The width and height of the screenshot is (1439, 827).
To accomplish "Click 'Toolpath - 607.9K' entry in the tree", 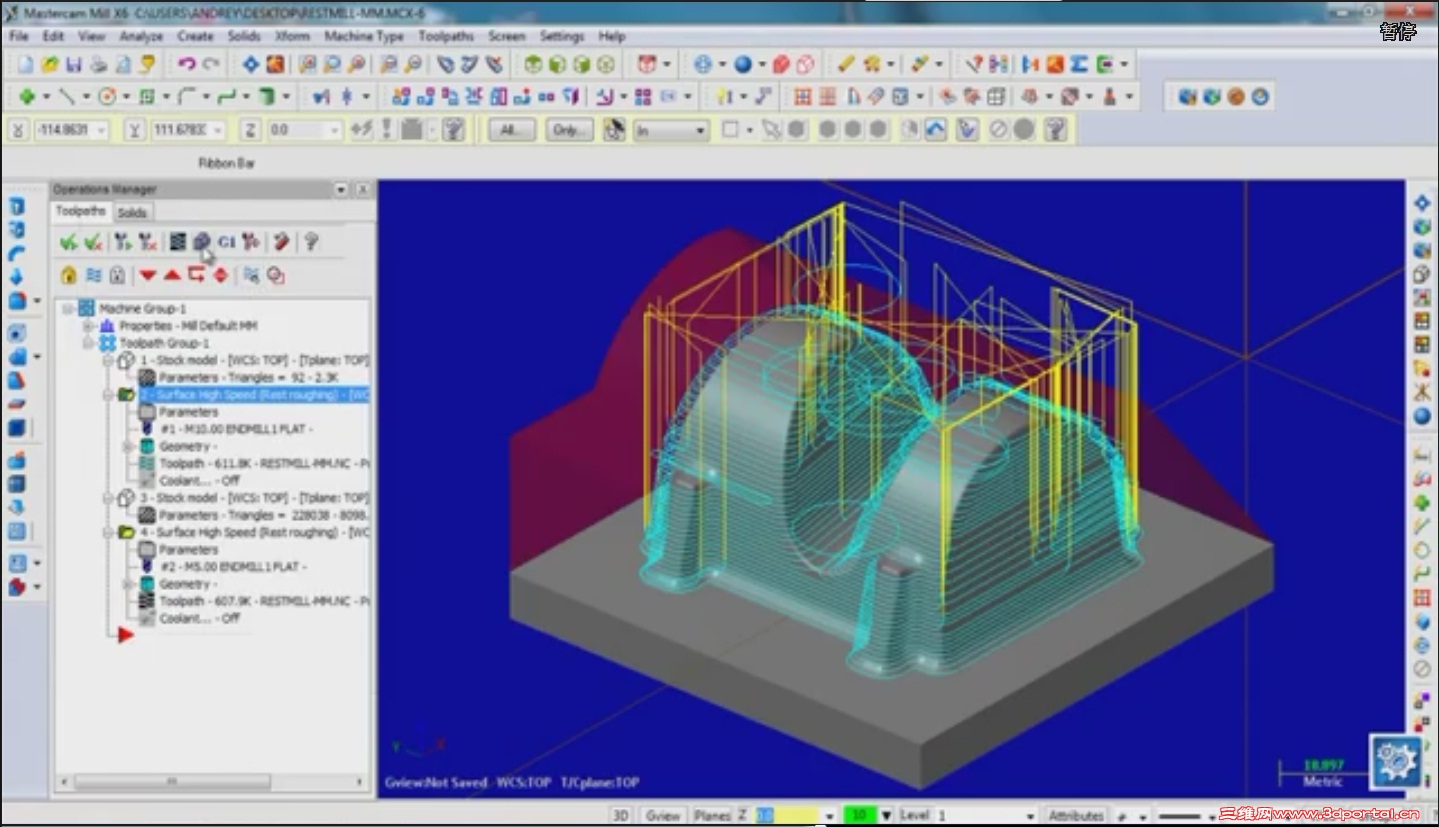I will [x=265, y=601].
